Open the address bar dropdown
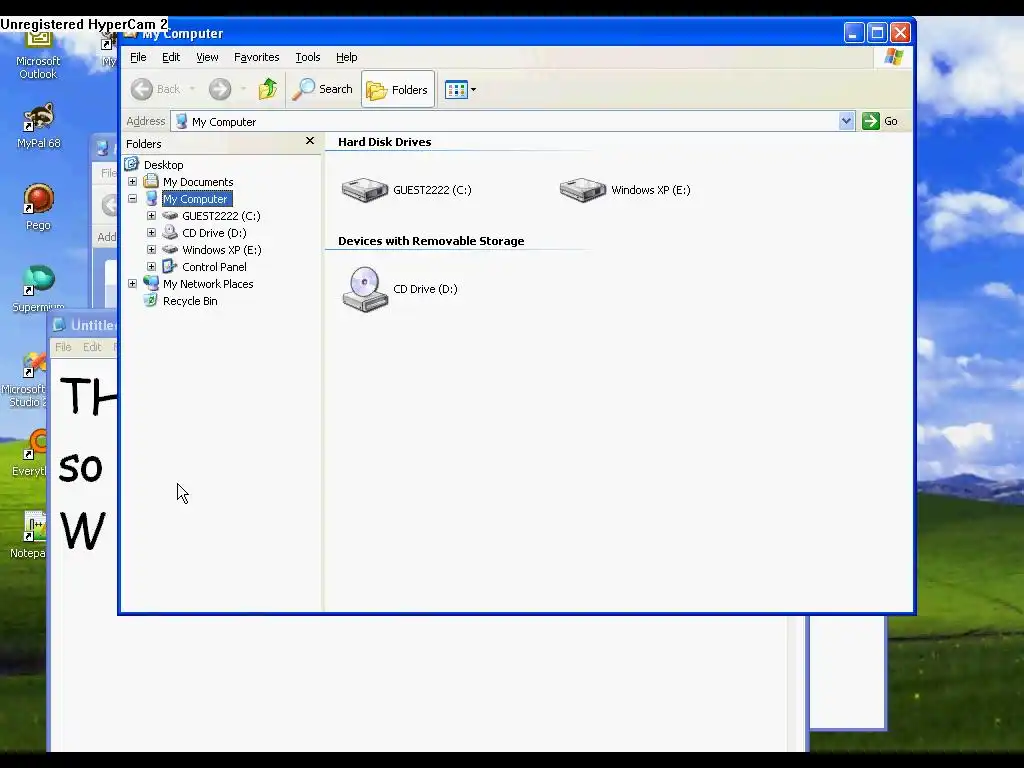 tap(846, 121)
